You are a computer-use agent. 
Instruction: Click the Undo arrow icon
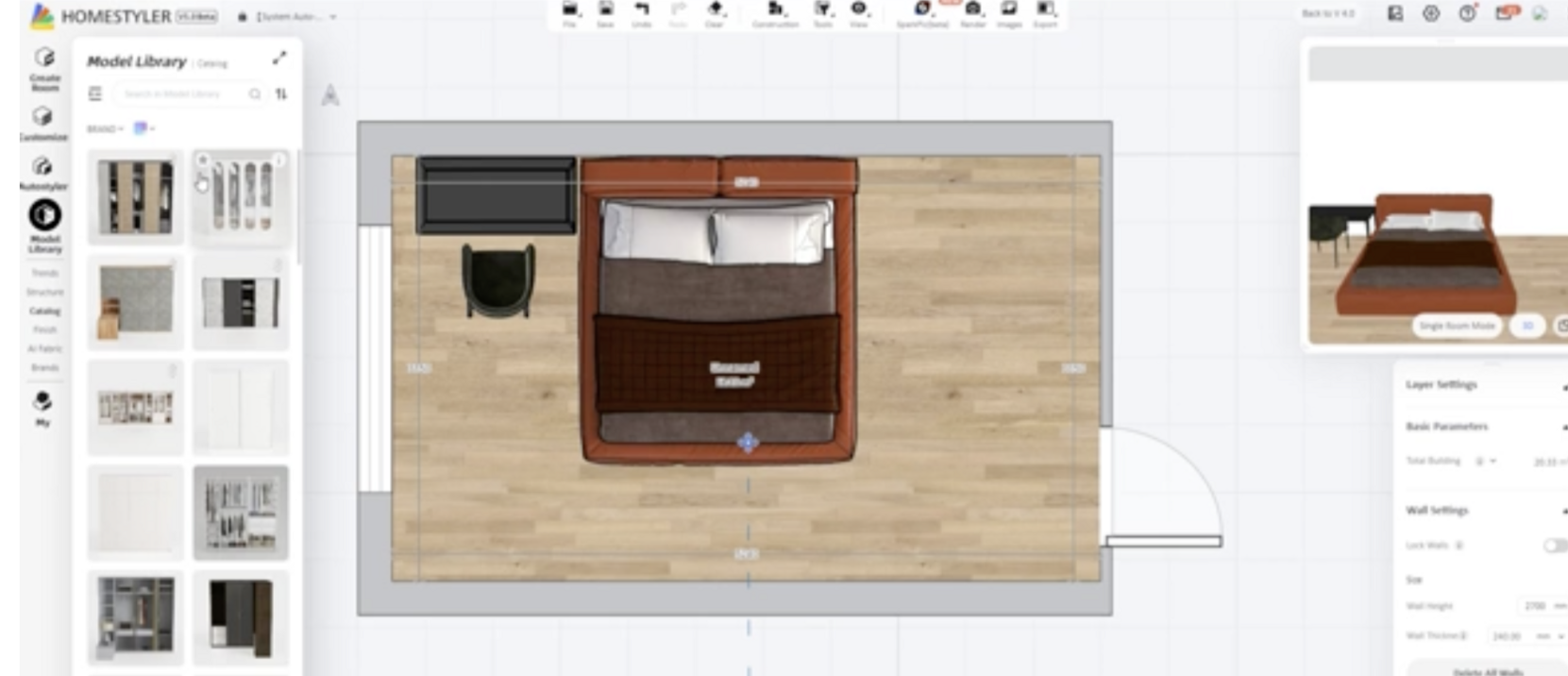642,13
